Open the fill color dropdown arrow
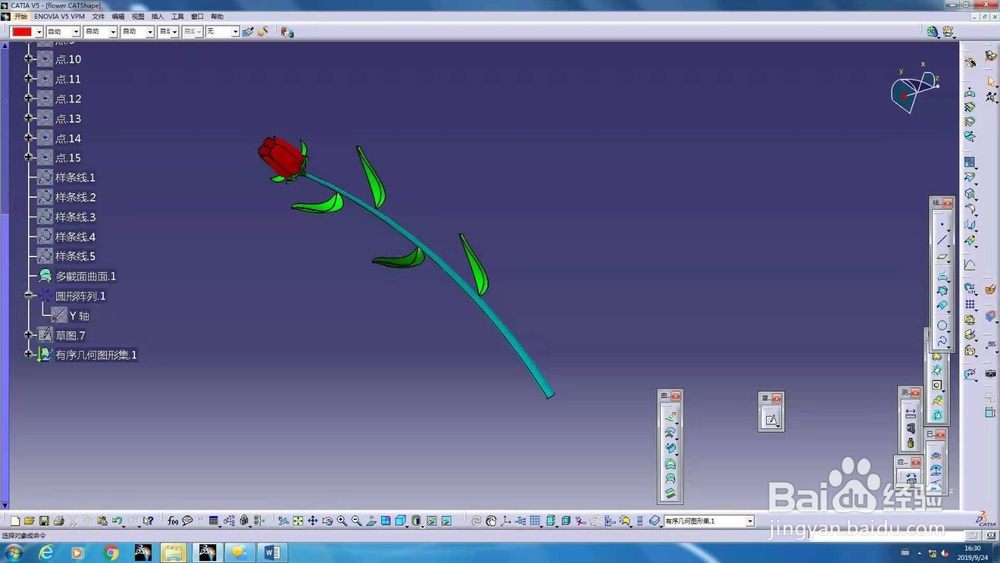The width and height of the screenshot is (1000, 563). pyautogui.click(x=38, y=32)
